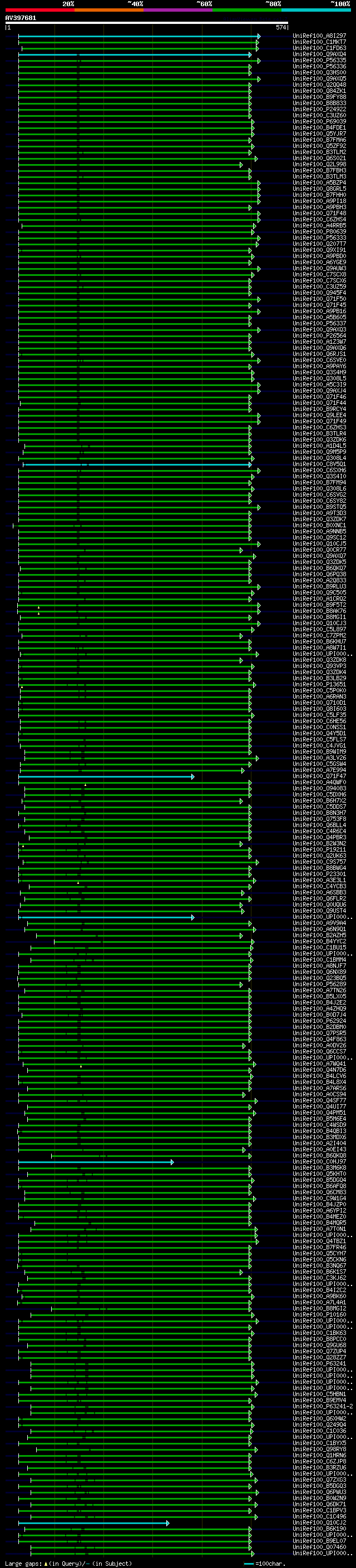Open hit UniRef100_C1MKT7 label
Image resolution: width=356 pixels, height=1568 pixels.
[319, 42]
